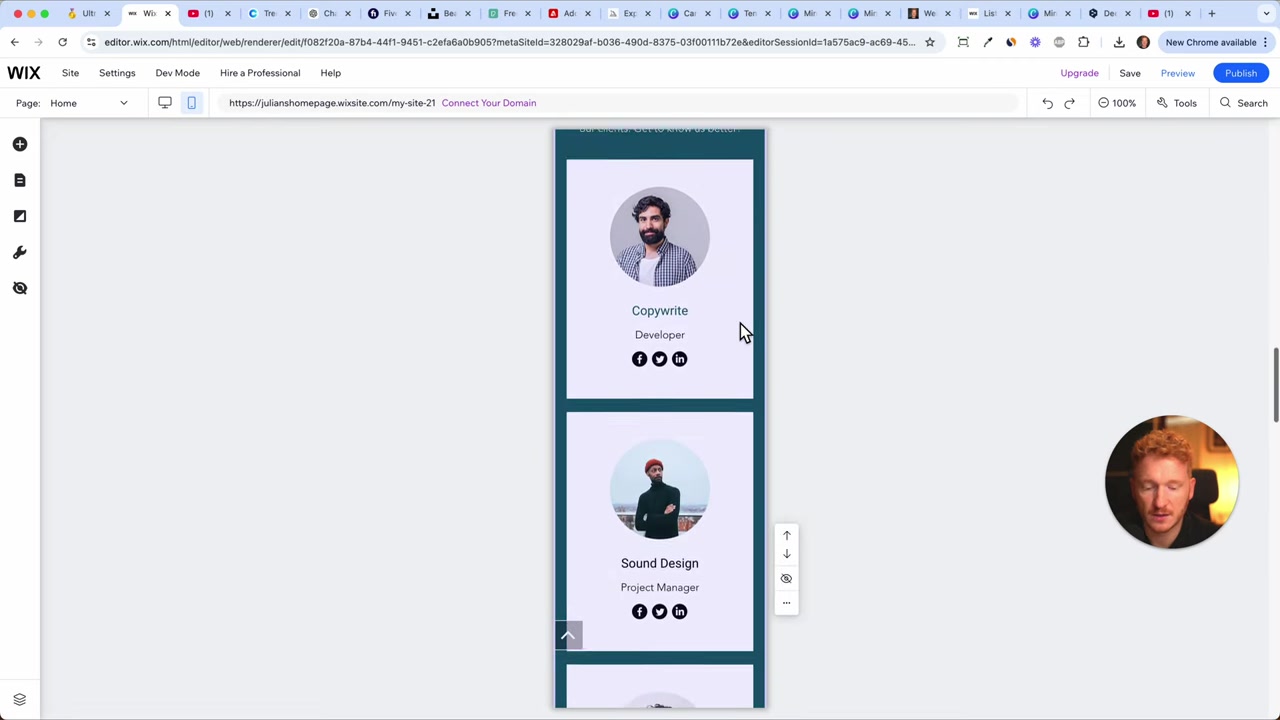This screenshot has height=720, width=1280.
Task: Click New Chrome available button
Action: 1217,42
